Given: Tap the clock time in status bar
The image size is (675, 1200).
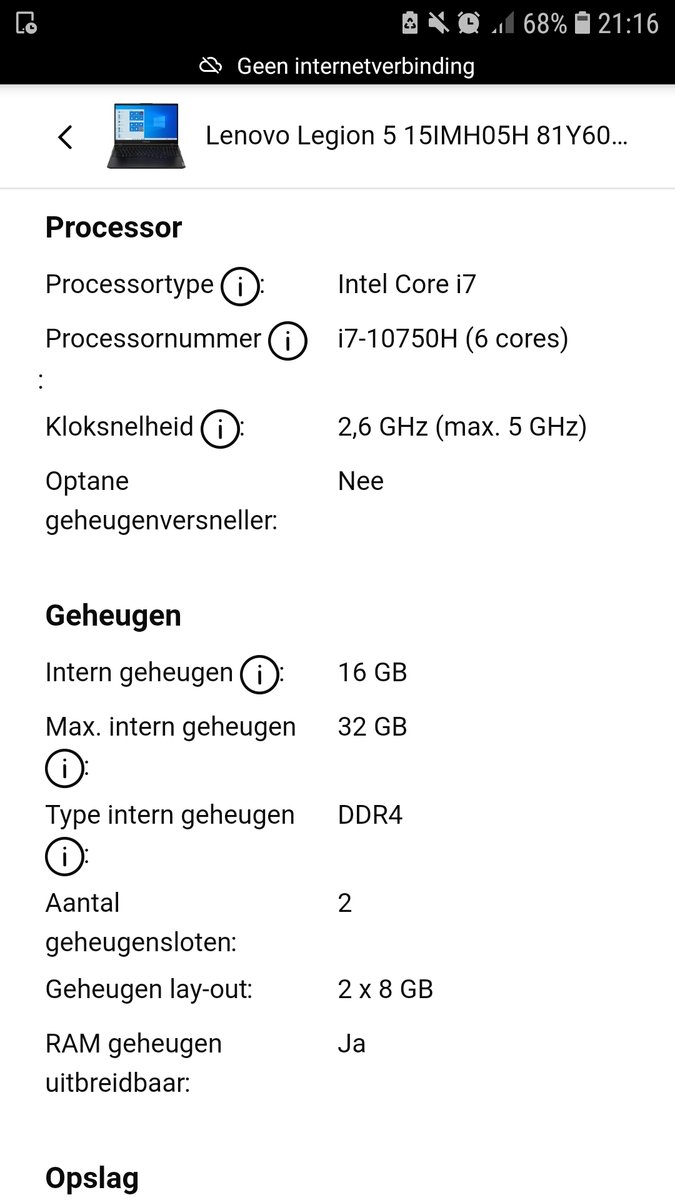Looking at the screenshot, I should point(629,23).
